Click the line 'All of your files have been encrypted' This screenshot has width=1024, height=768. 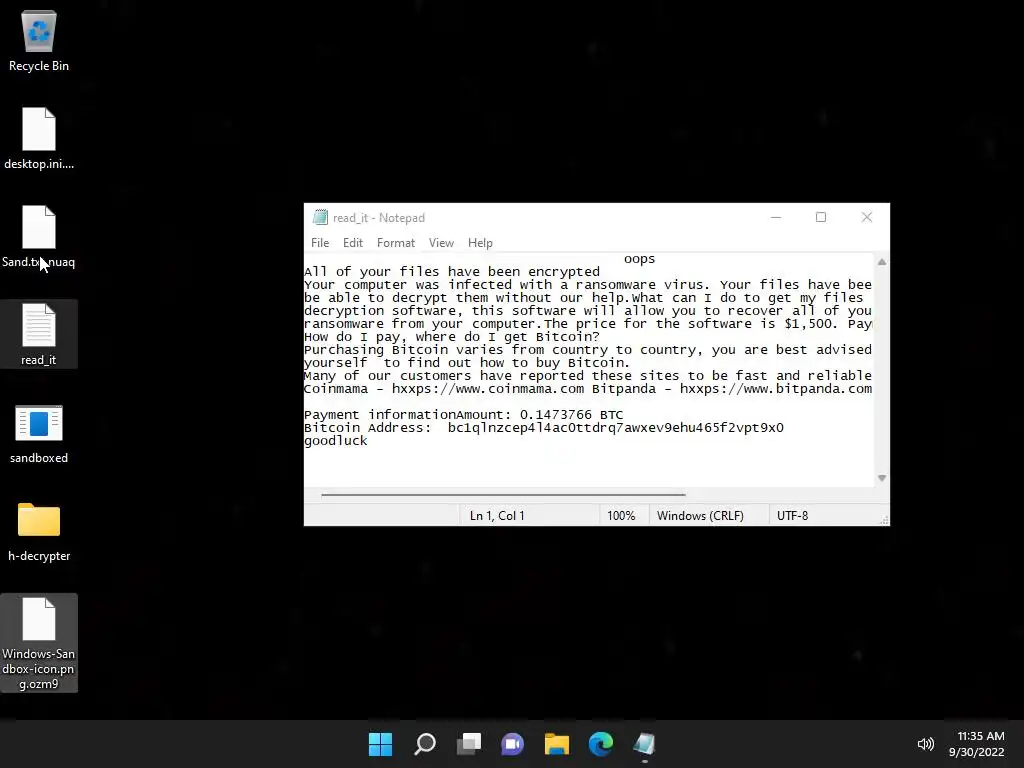pos(452,272)
